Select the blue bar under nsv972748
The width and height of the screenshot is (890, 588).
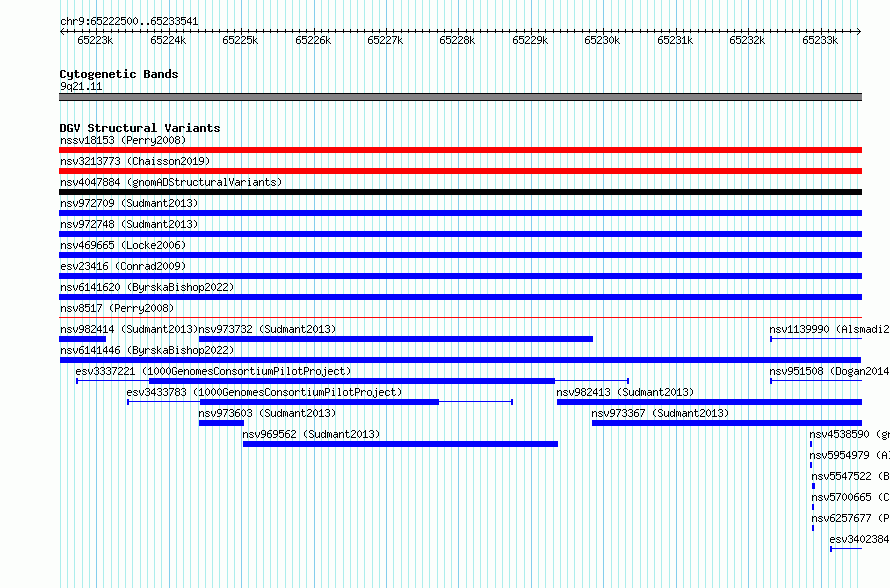point(460,234)
